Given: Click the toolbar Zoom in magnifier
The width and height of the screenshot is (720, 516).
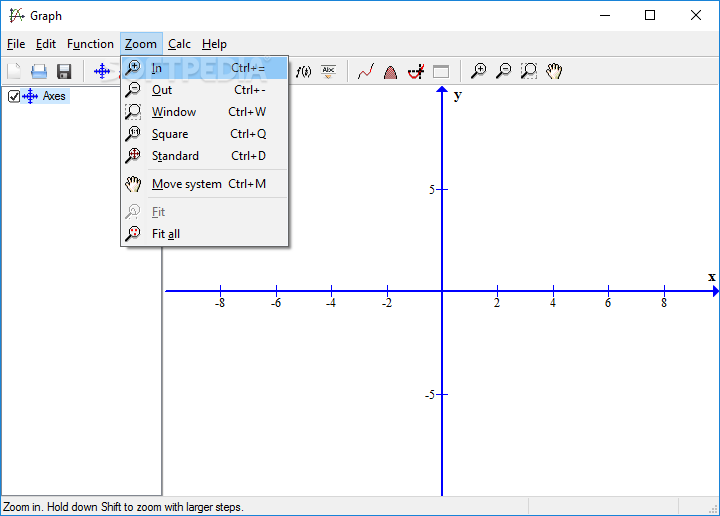Looking at the screenshot, I should tap(479, 71).
